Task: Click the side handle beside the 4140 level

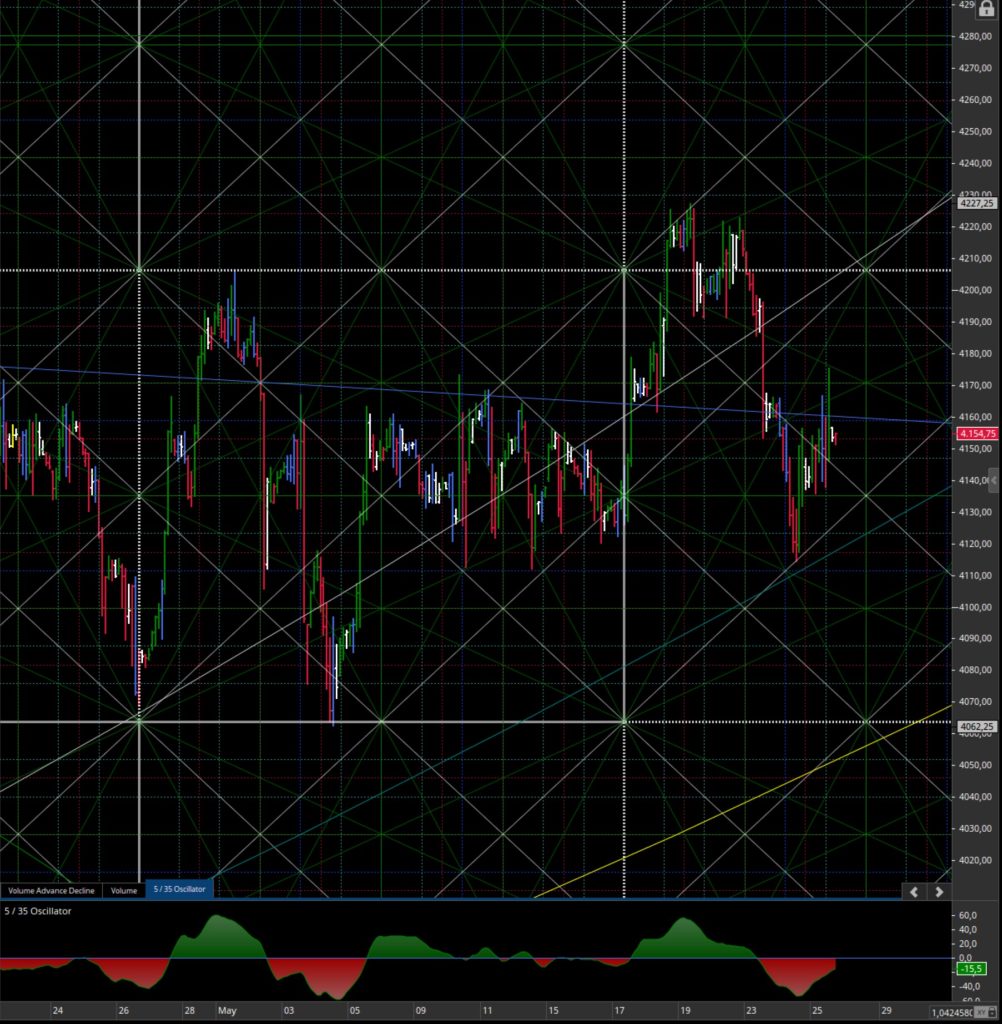Action: pos(995,480)
